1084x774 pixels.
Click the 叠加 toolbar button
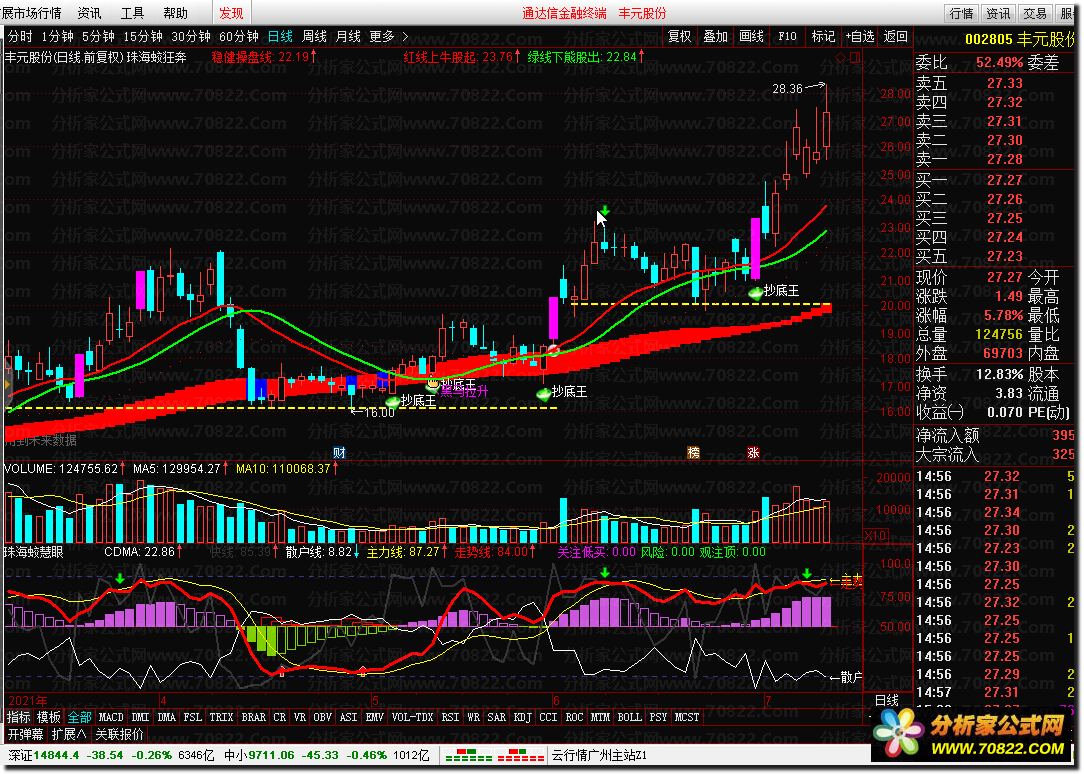click(716, 36)
